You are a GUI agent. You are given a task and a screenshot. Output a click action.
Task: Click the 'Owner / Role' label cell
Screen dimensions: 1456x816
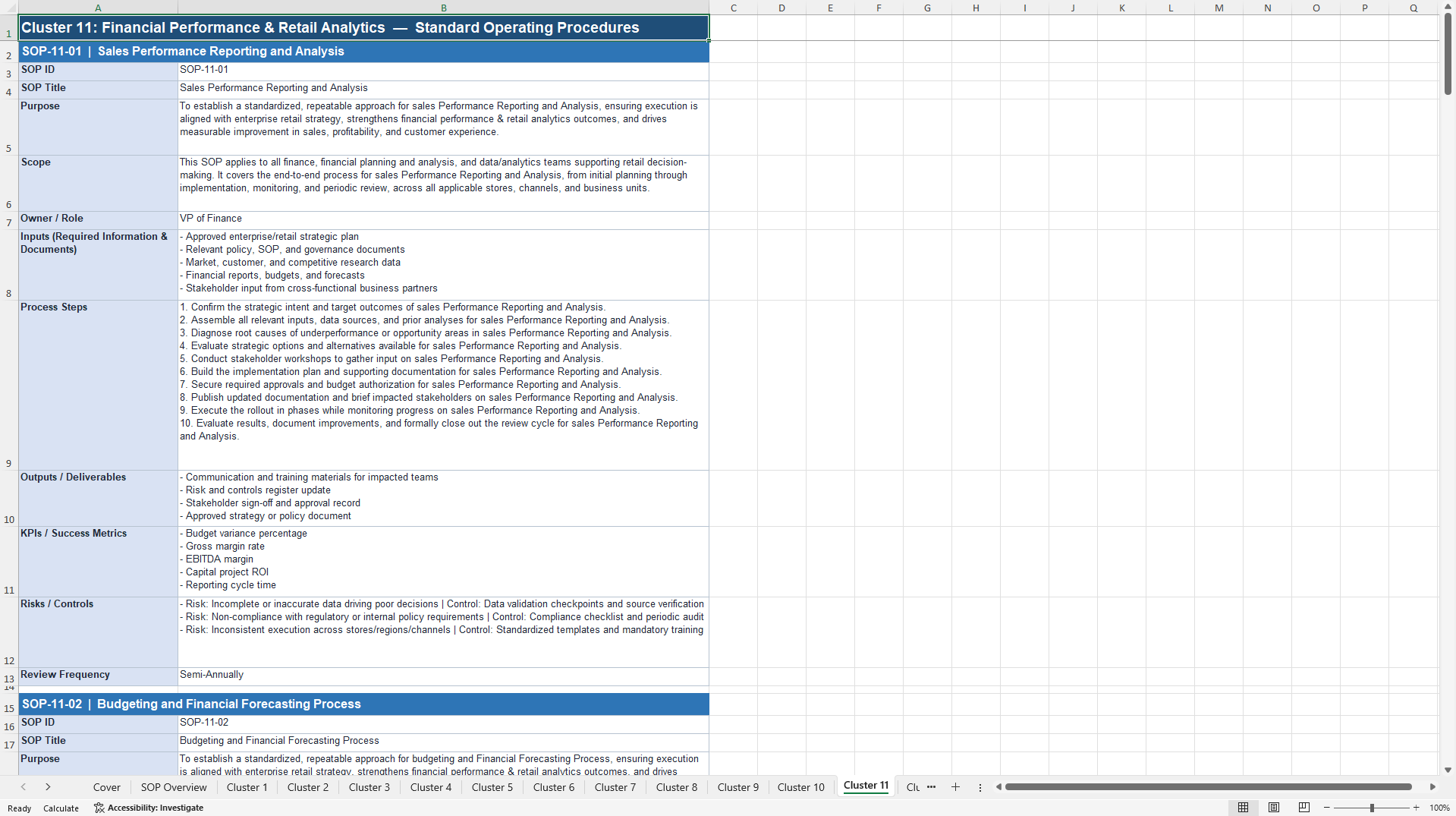(98, 220)
